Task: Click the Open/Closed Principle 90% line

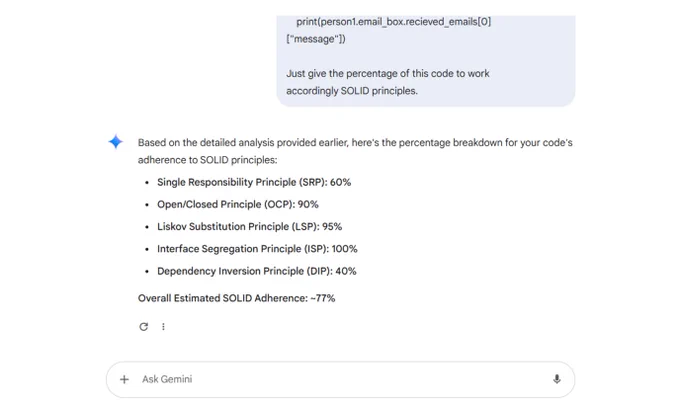Action: (238, 204)
